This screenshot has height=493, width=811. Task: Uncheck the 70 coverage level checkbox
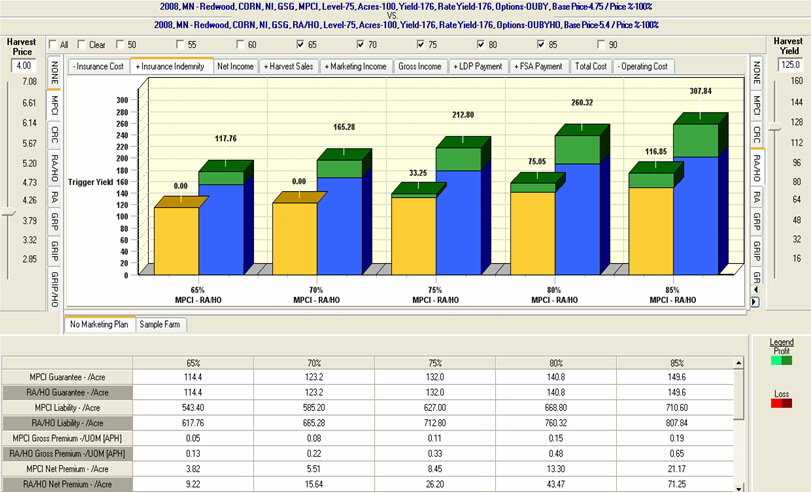pos(361,45)
